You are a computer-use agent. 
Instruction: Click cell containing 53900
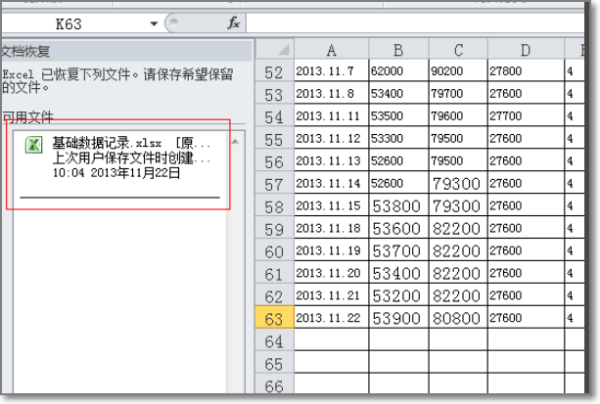coord(398,318)
